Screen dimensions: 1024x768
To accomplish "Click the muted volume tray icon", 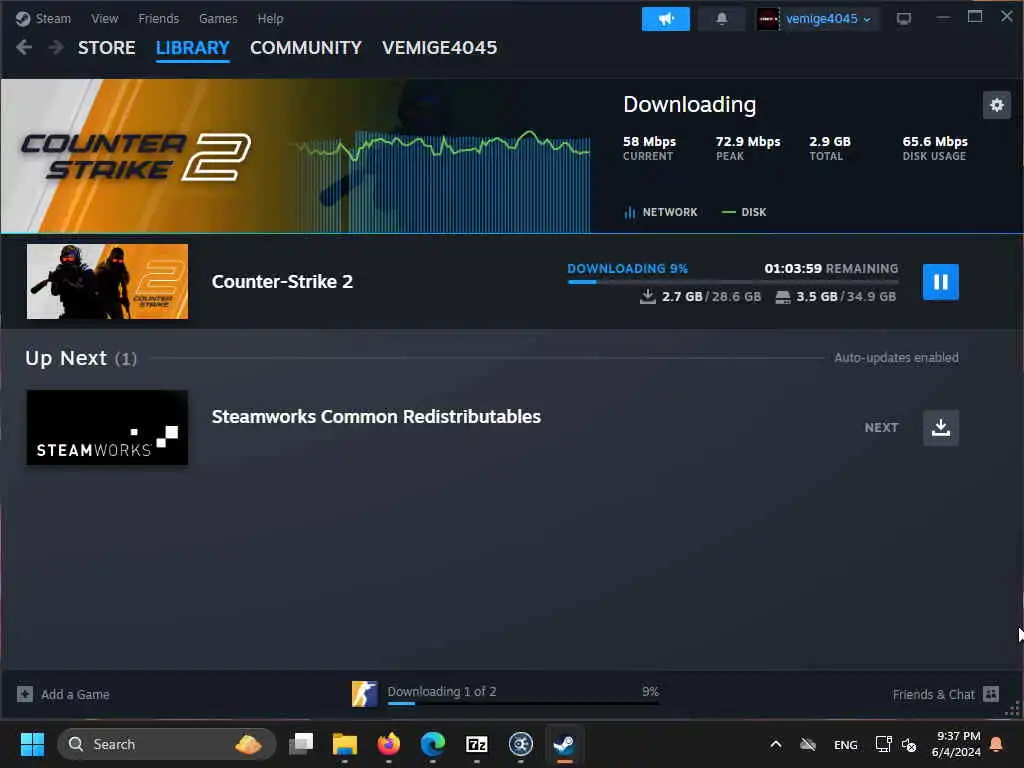I will click(909, 744).
